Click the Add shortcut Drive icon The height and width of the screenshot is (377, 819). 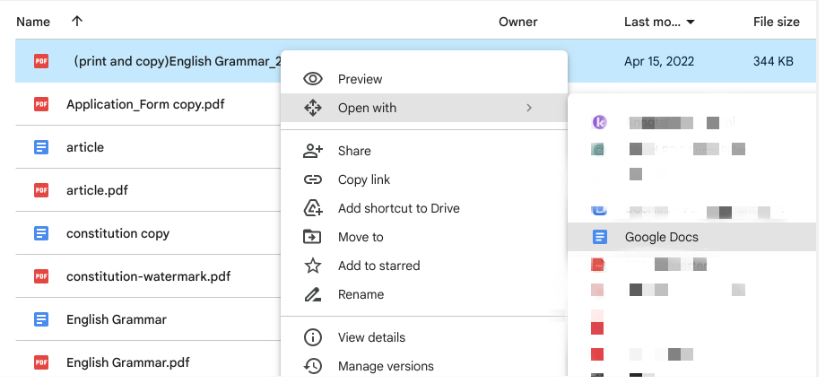point(312,208)
